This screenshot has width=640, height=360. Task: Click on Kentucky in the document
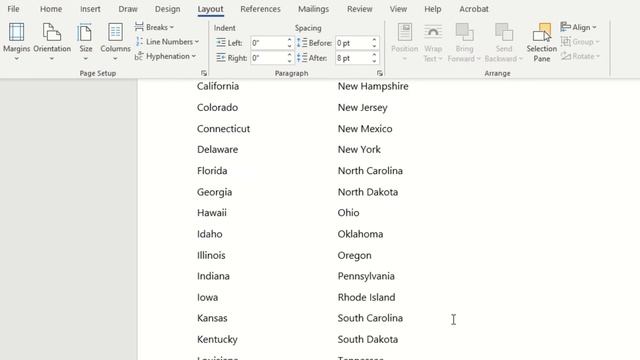(217, 339)
